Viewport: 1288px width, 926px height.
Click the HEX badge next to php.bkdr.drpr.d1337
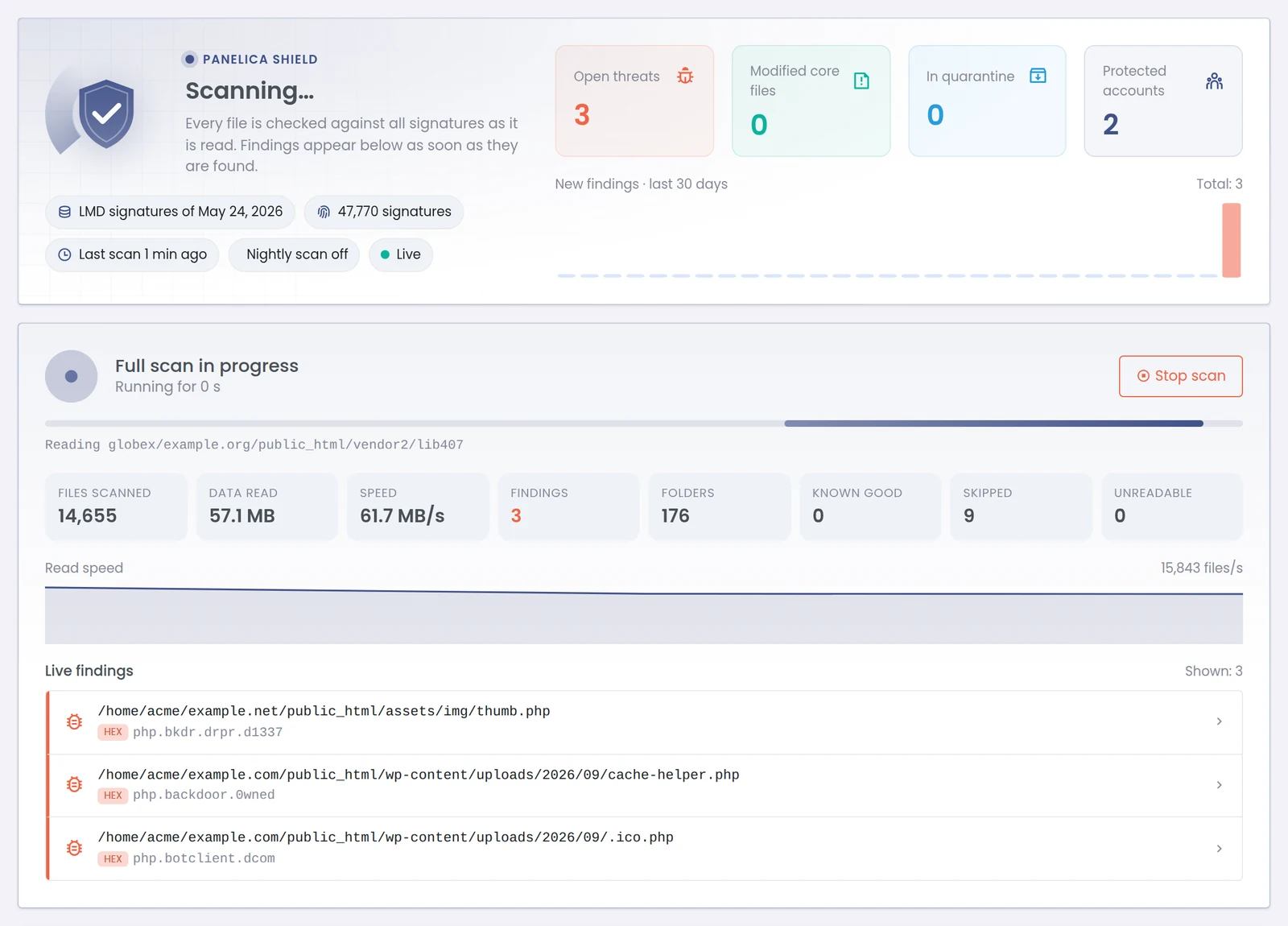(x=113, y=732)
